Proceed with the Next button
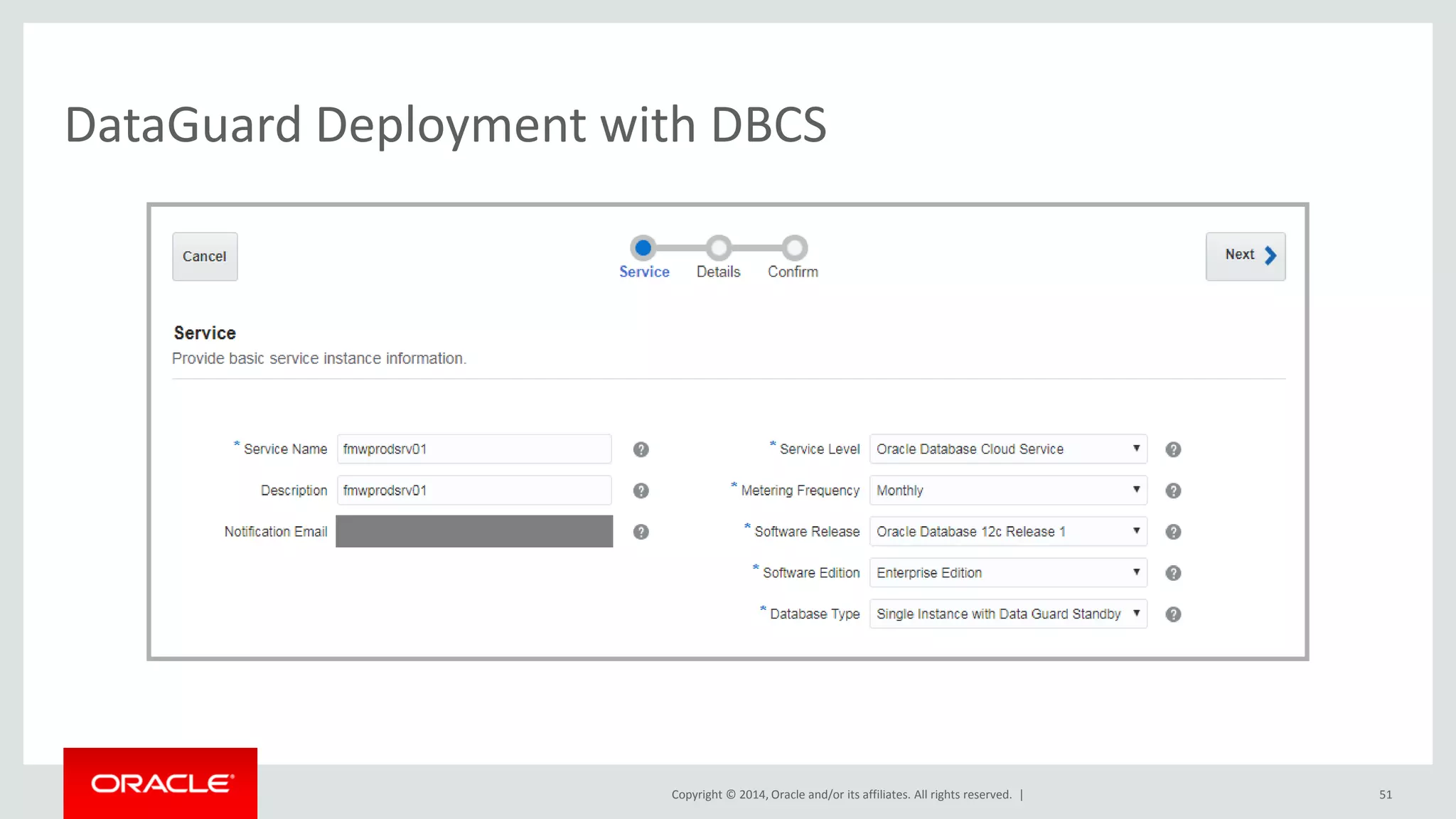This screenshot has height=819, width=1456. click(1246, 257)
